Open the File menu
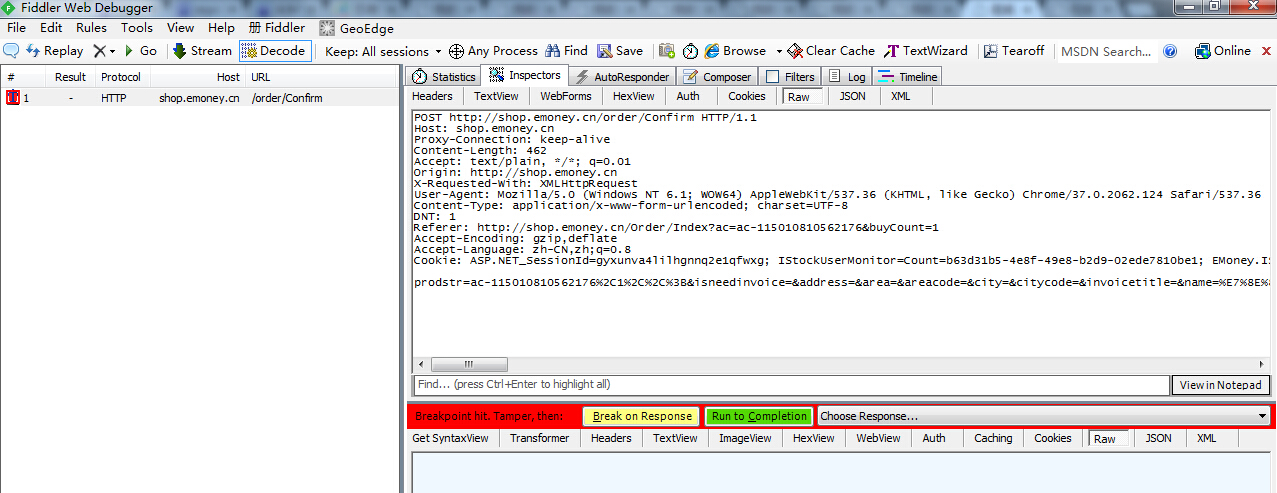1277x493 pixels. (17, 28)
